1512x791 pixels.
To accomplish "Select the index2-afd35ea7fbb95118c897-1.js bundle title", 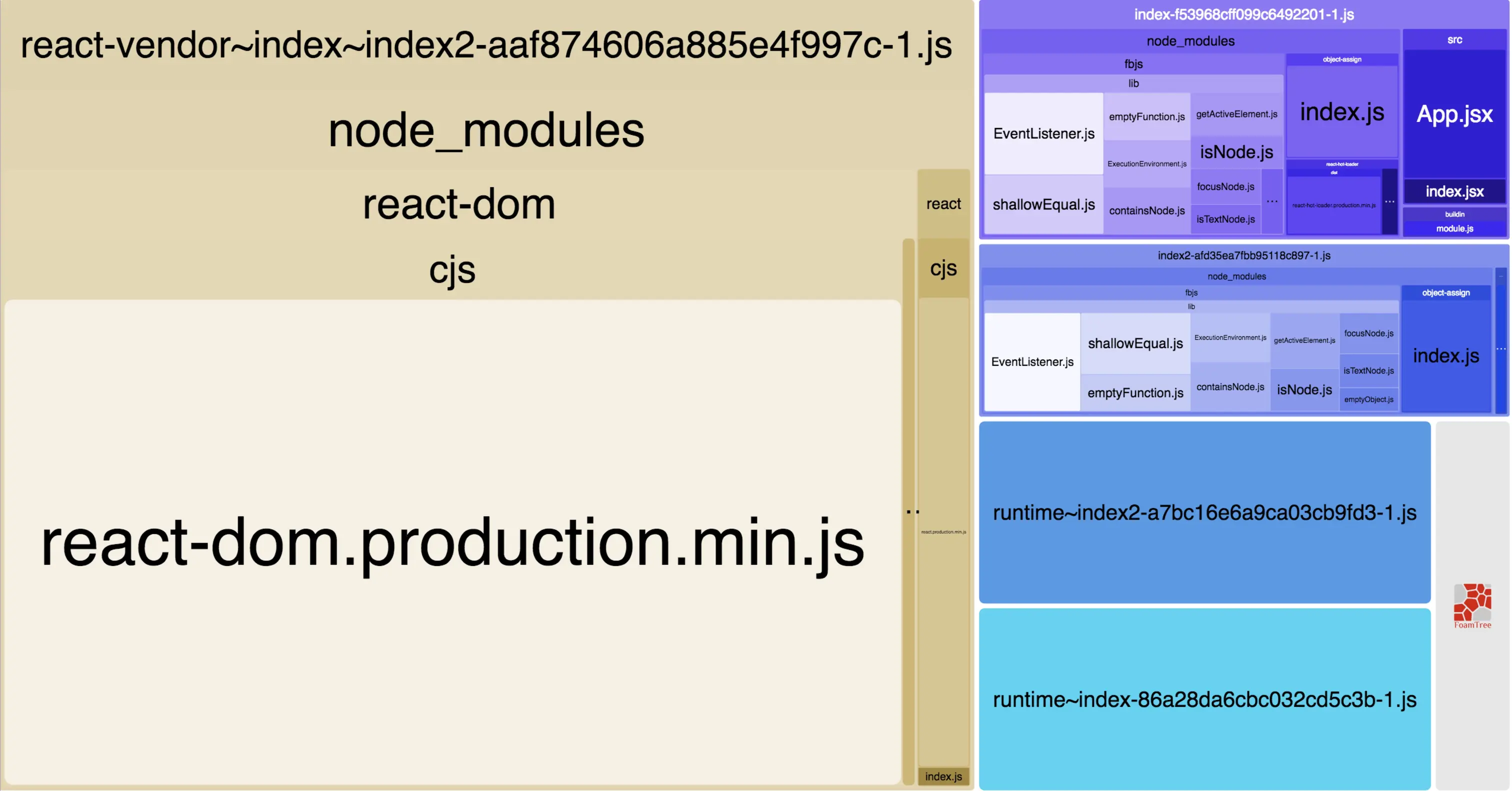I will (x=1244, y=255).
